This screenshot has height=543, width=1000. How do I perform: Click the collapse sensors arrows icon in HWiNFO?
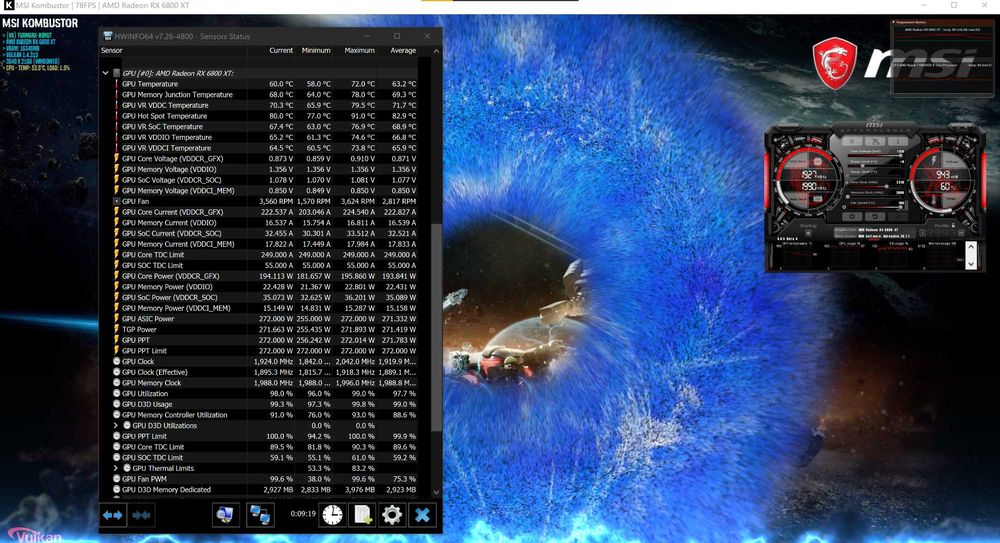141,515
